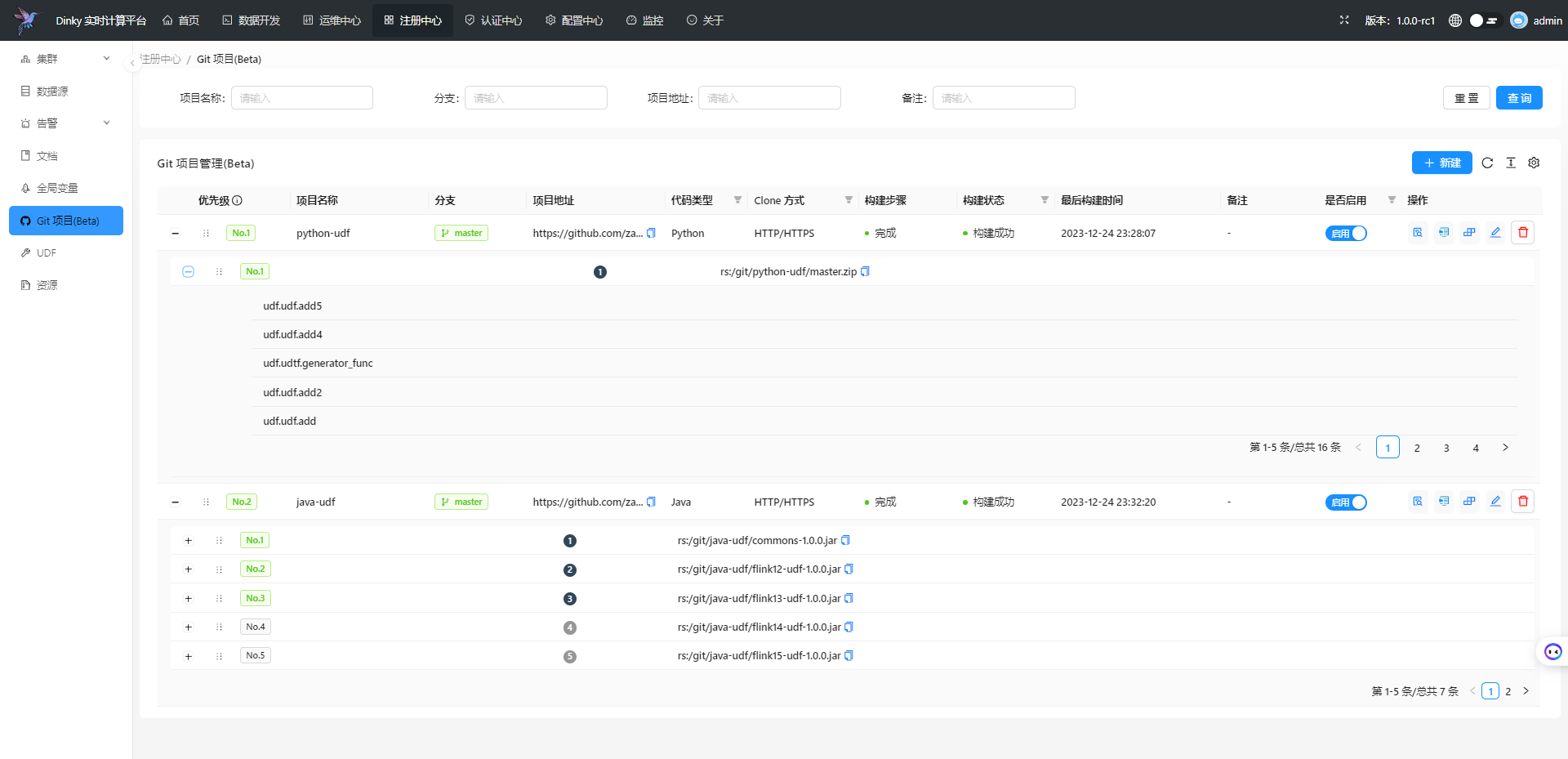Screen dimensions: 1568x759
Task: Select UDF in sidebar
Action: (66, 252)
